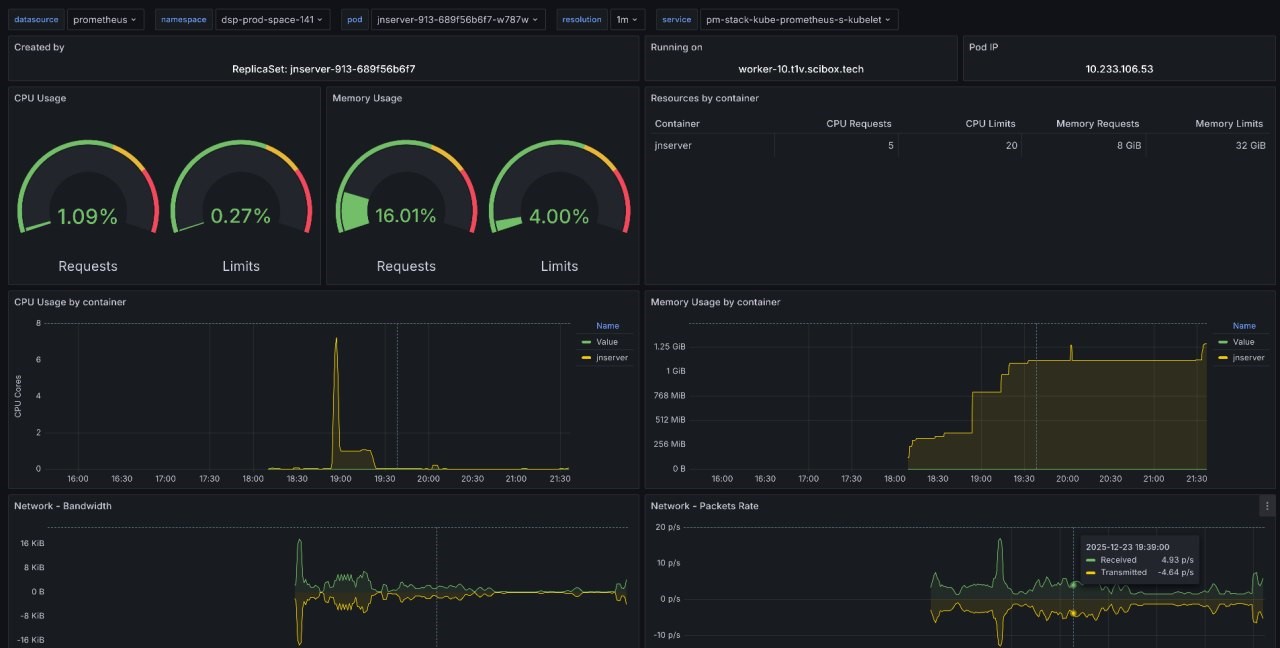The image size is (1280, 648).
Task: Click the Container column header
Action: click(677, 124)
